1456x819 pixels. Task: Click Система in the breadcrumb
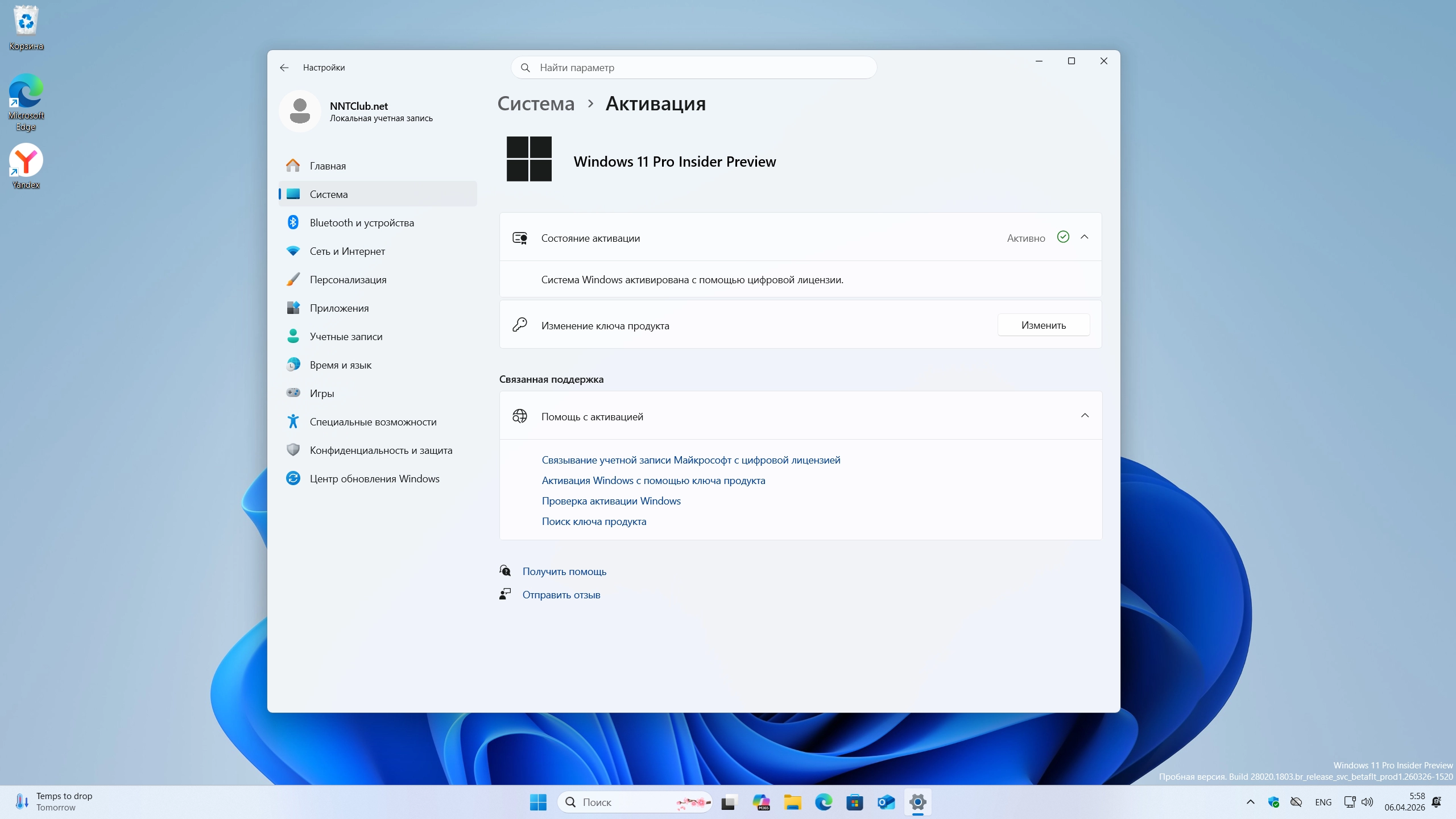(536, 104)
